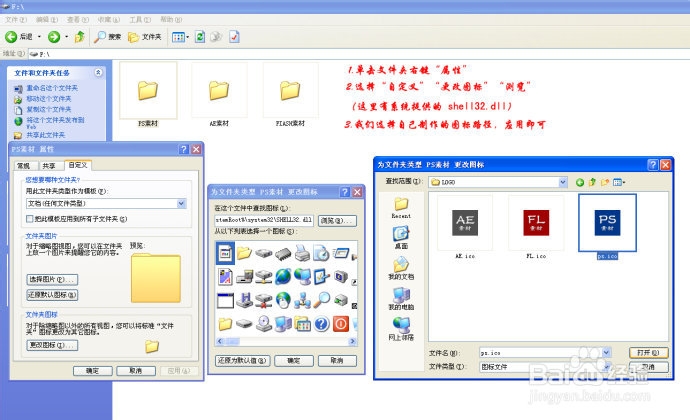Create new folder via browse dialog toolbar icon
This screenshot has height=420, width=690.
[x=605, y=182]
